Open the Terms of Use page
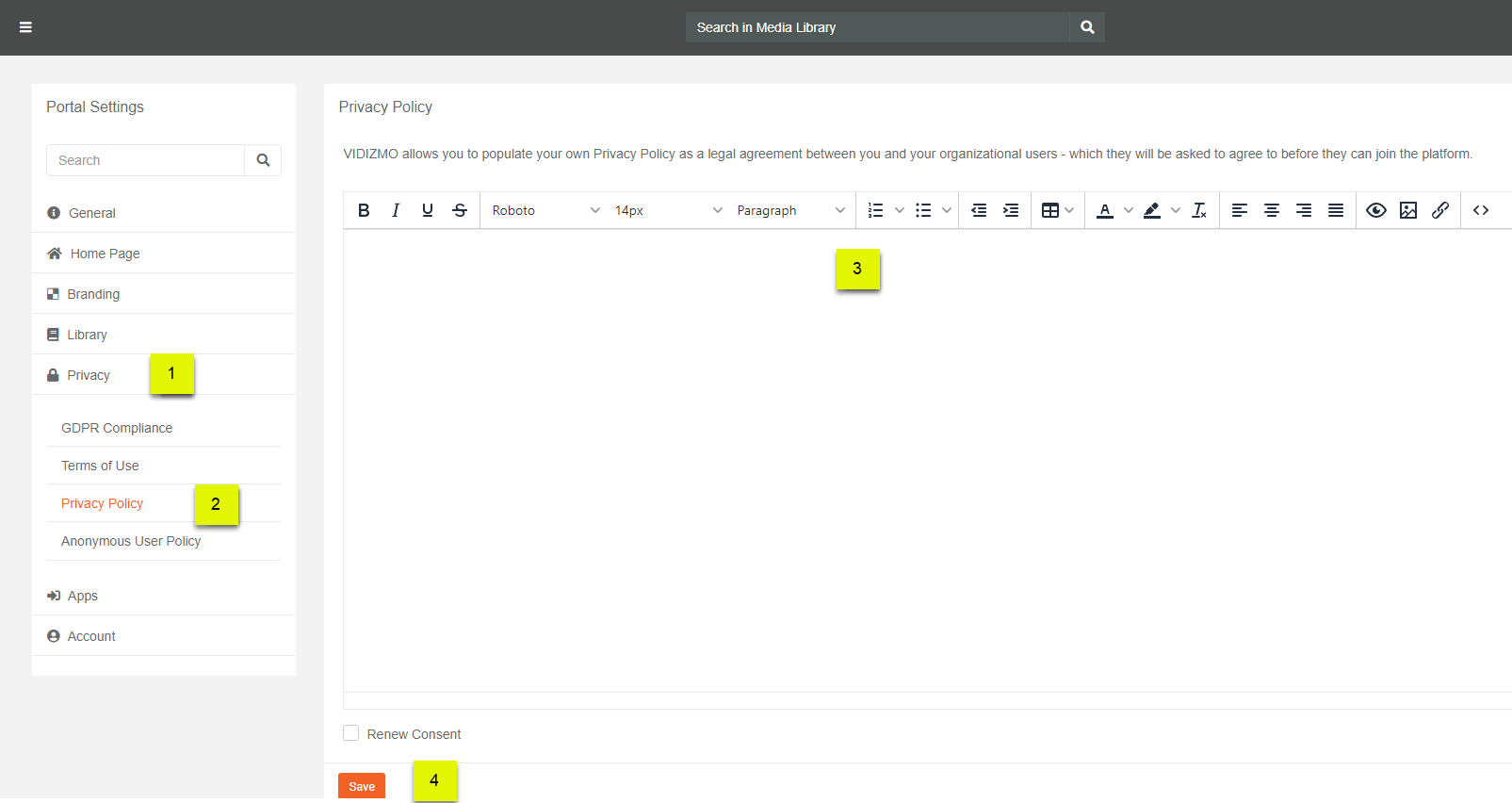This screenshot has height=803, width=1512. click(100, 466)
